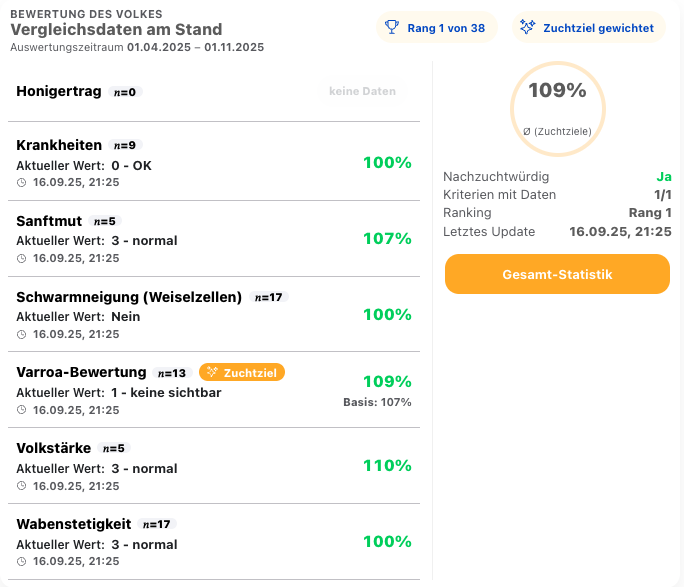This screenshot has width=684, height=587.
Task: Click the Rang 1 von 38 badge
Action: [x=436, y=28]
